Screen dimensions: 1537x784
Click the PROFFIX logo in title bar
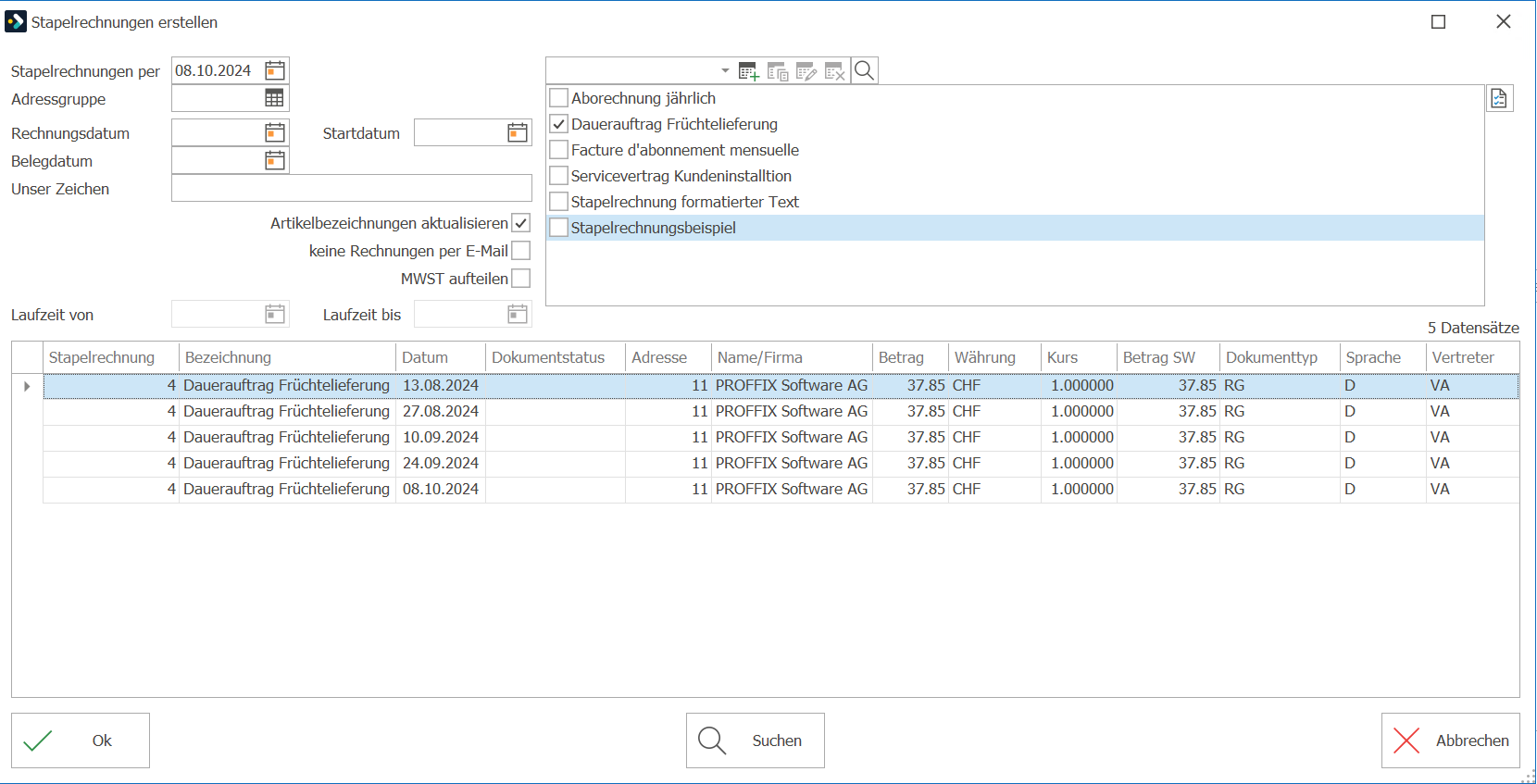click(x=16, y=21)
